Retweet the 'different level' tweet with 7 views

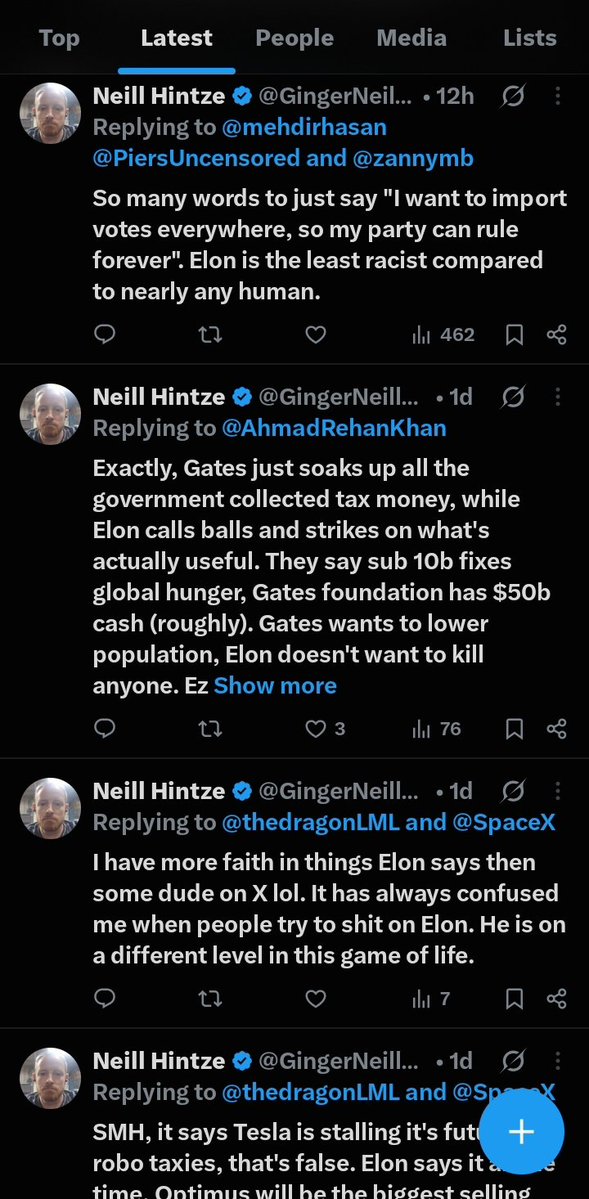tap(210, 998)
